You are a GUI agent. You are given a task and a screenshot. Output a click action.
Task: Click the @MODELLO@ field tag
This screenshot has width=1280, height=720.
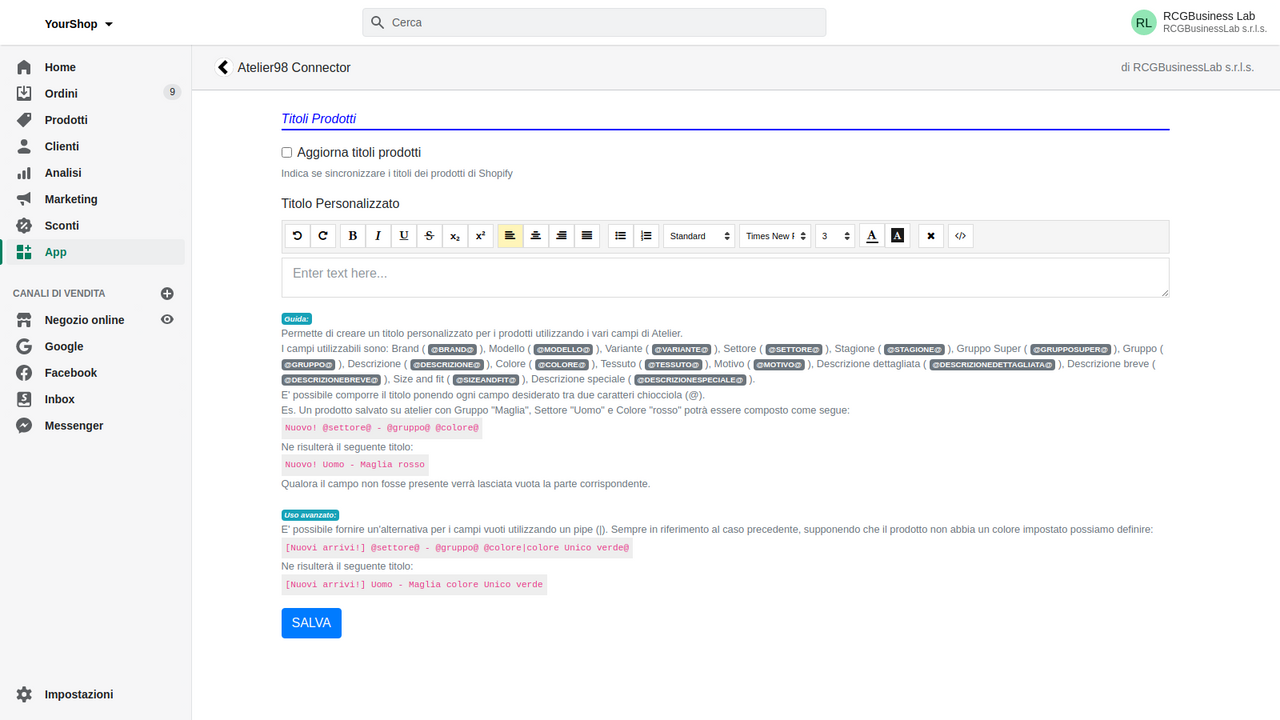(563, 350)
